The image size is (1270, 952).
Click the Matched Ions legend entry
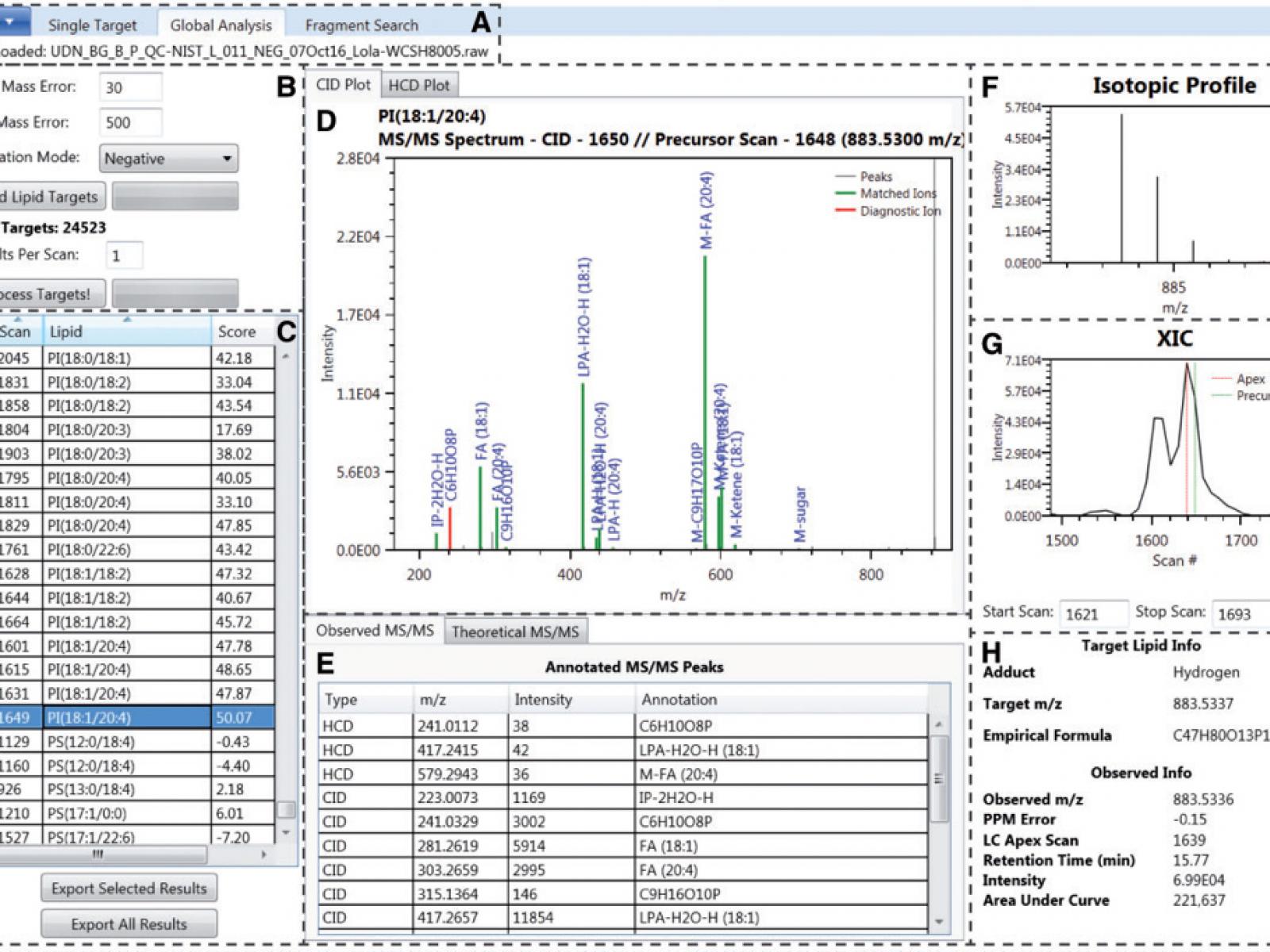(x=886, y=194)
